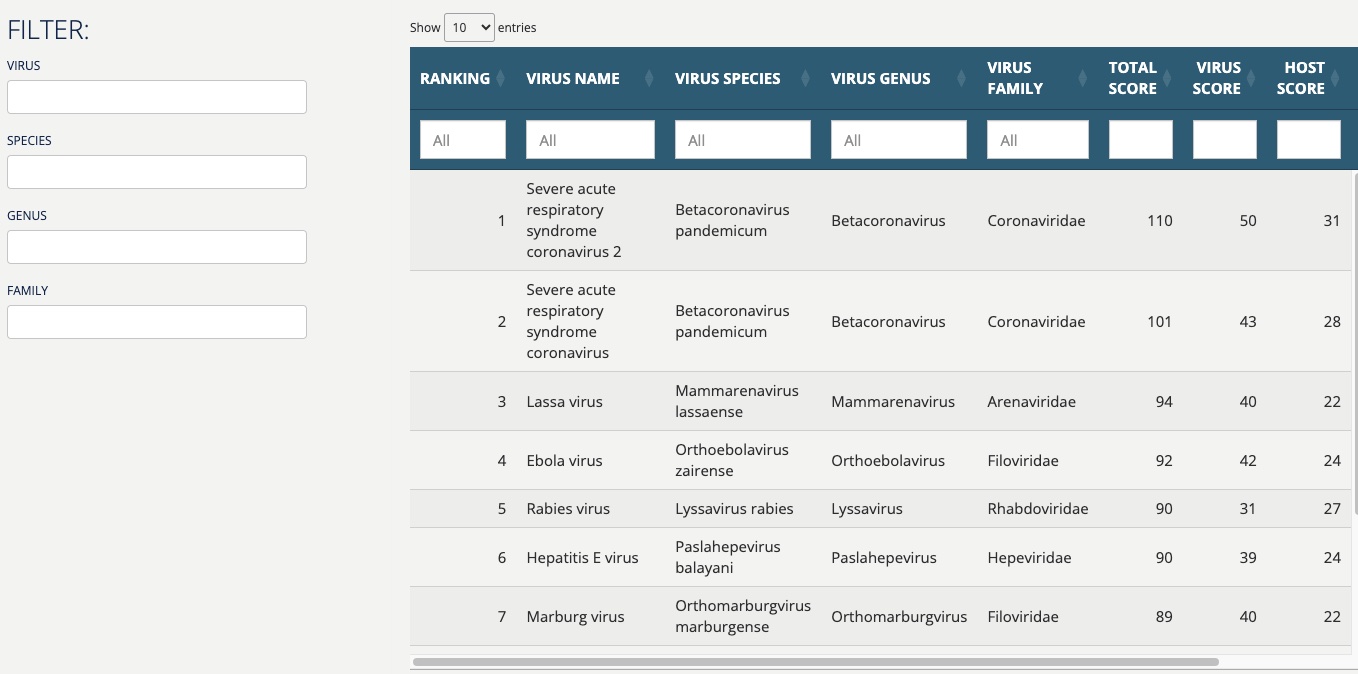Select the 'All' filter box under VIRUS NAME
The image size is (1358, 674).
[590, 139]
